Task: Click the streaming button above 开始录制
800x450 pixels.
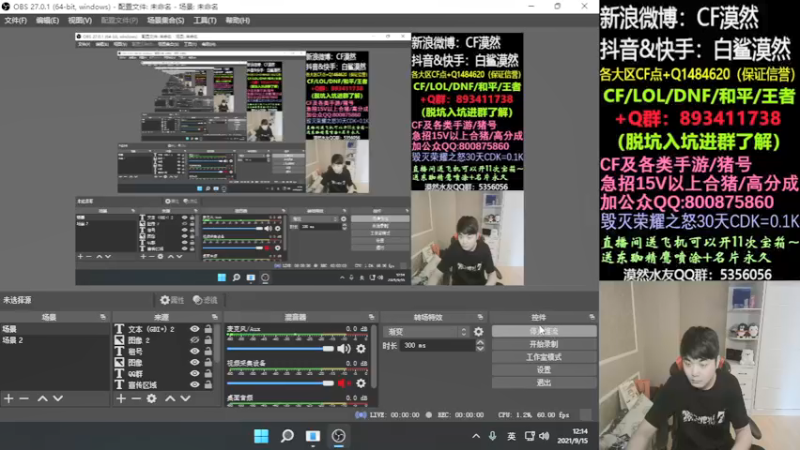Action: [x=544, y=332]
